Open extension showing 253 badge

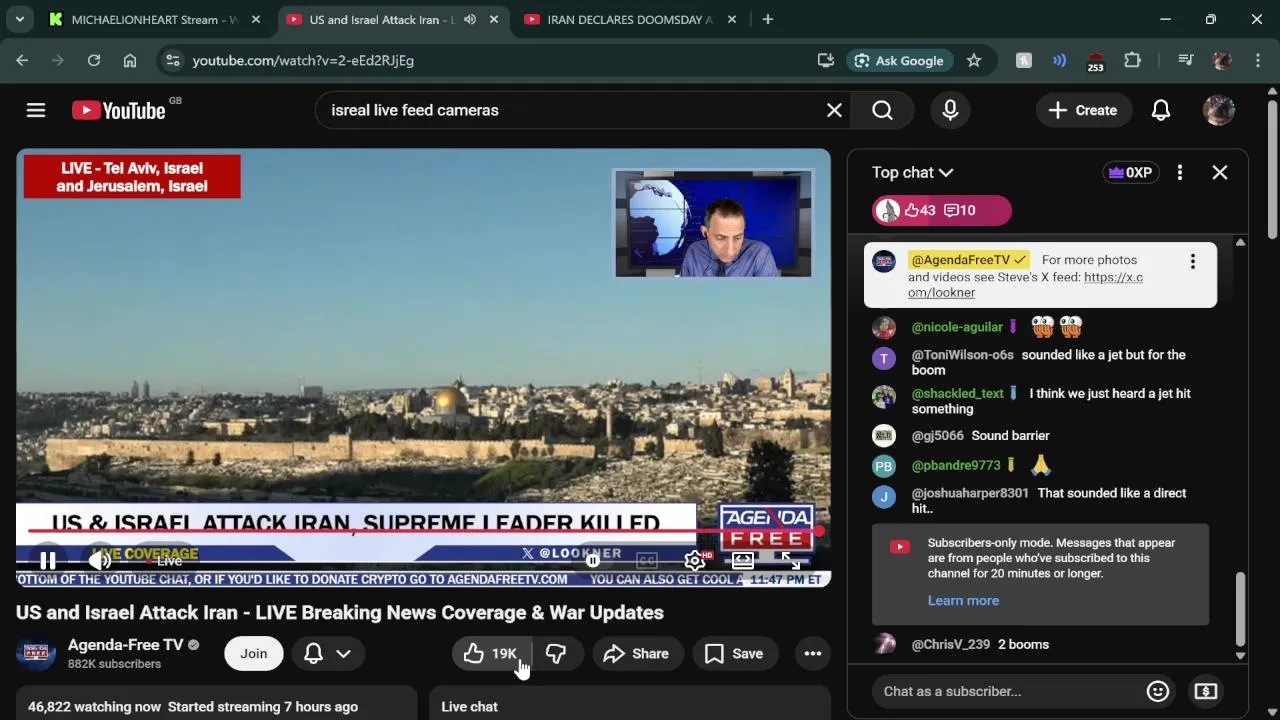click(x=1095, y=60)
